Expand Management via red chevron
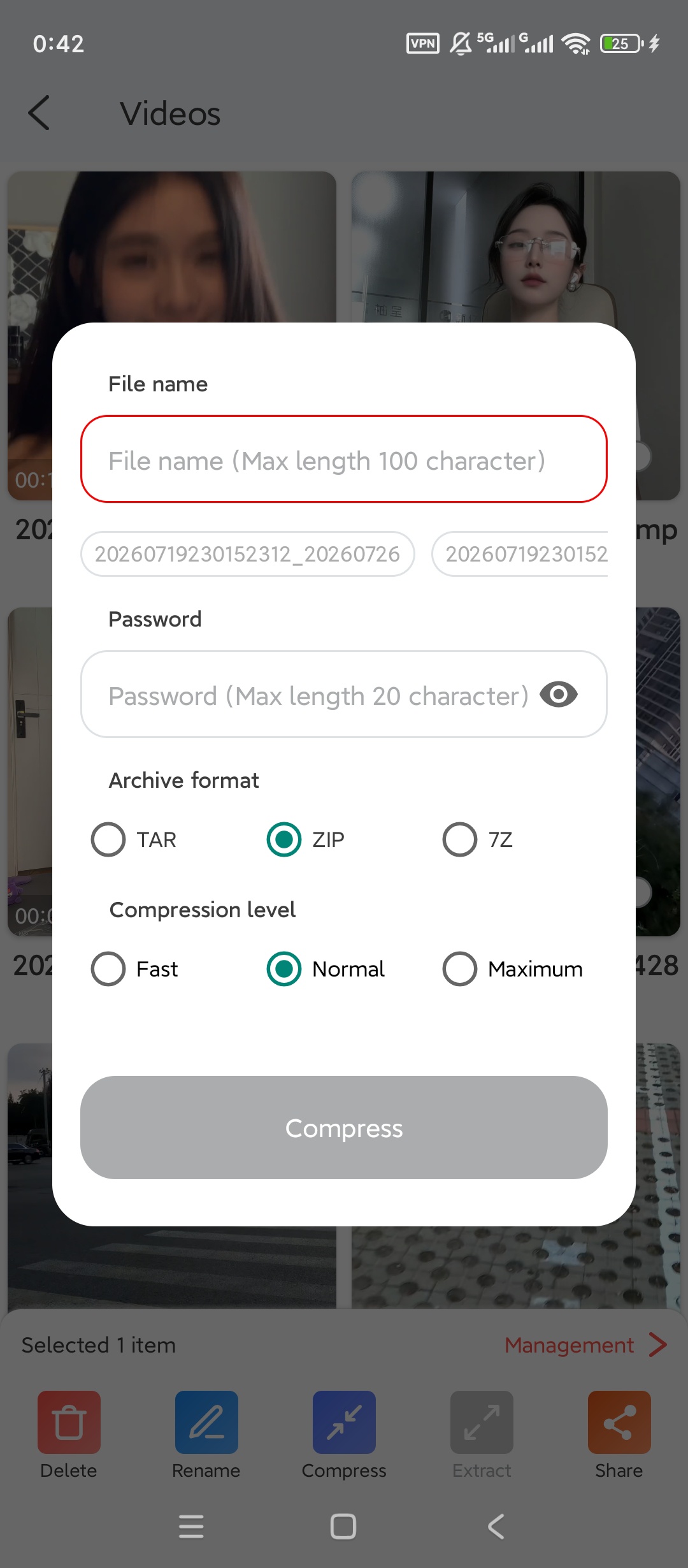 click(658, 1345)
